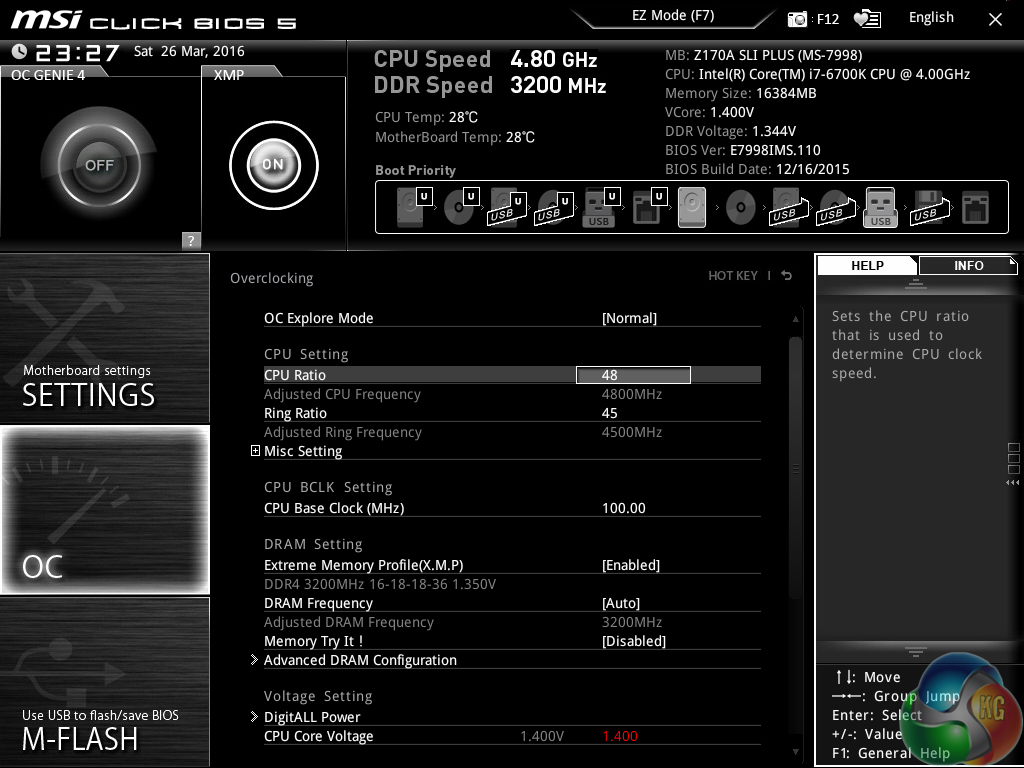Click the date Sat 26 Mar, 2016
This screenshot has width=1024, height=768.
point(189,52)
